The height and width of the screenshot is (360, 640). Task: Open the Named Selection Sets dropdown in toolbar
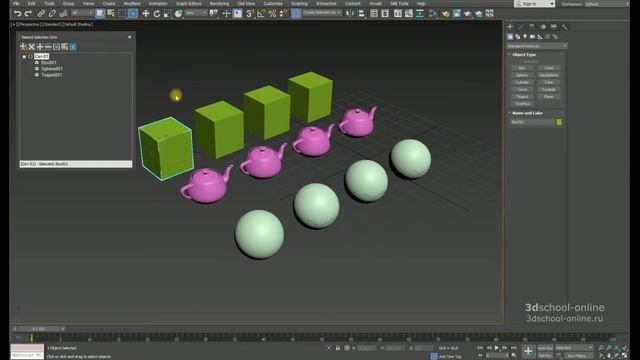322,13
